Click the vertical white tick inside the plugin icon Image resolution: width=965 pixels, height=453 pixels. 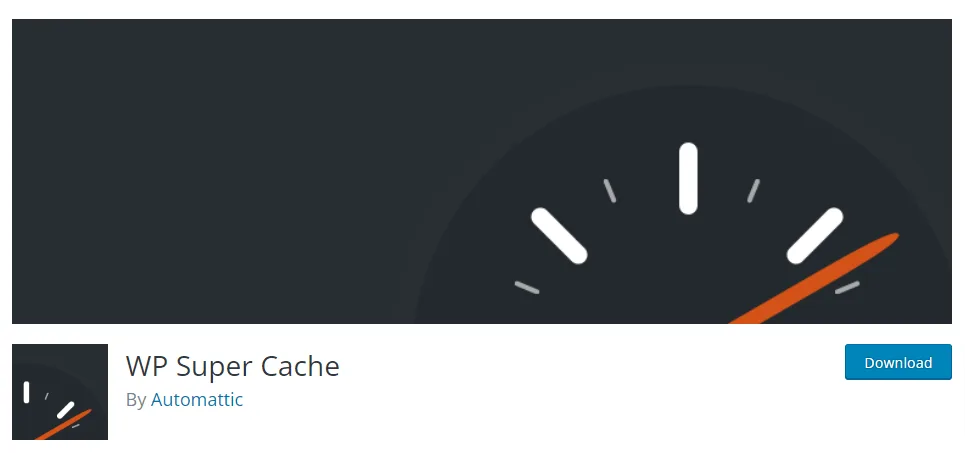pos(26,392)
